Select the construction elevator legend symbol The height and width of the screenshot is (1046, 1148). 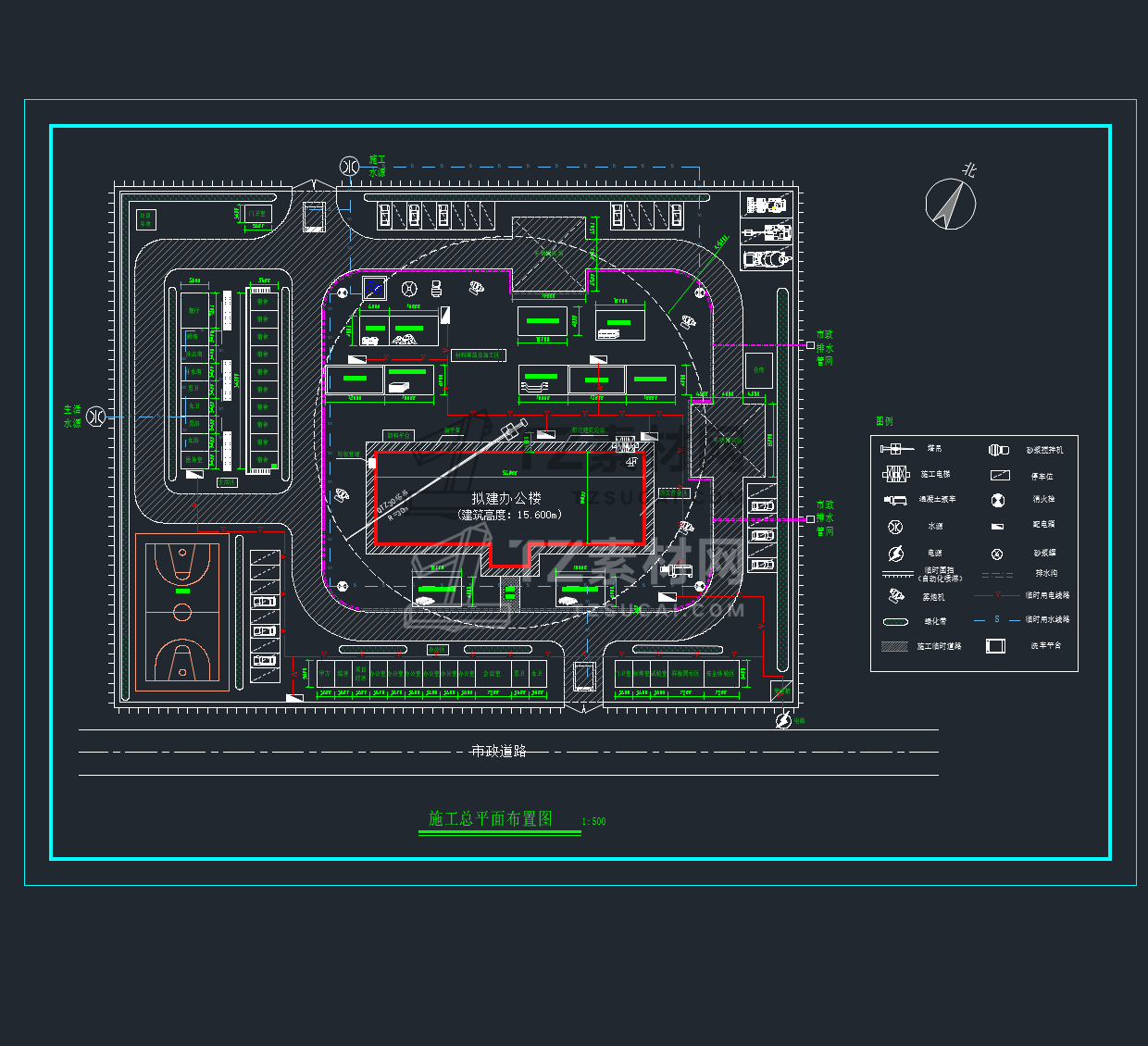click(x=895, y=474)
